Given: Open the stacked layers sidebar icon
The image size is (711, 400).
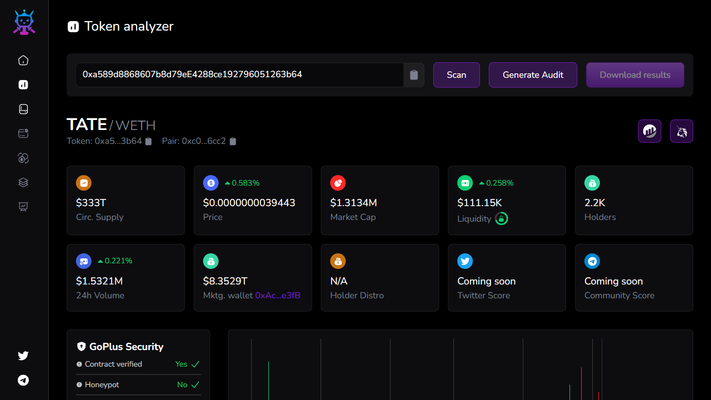Looking at the screenshot, I should click(23, 182).
